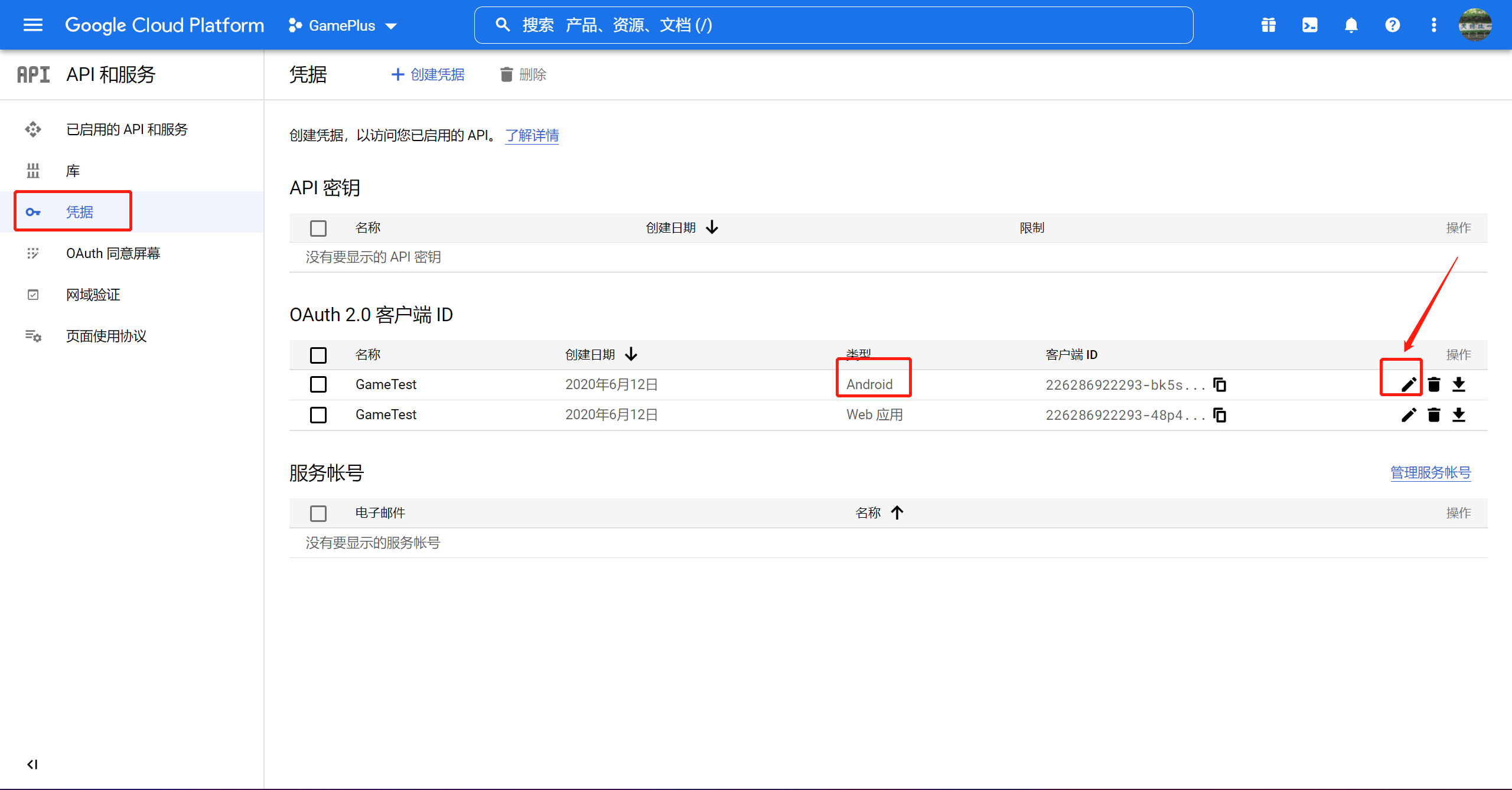Viewport: 1512px width, 790px height.
Task: Click the search products and resources field
Action: tap(833, 25)
